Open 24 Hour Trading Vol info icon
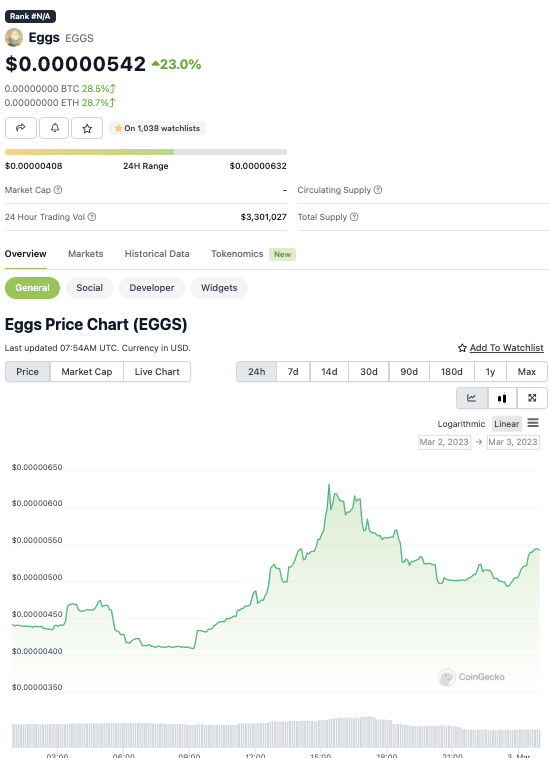The height and width of the screenshot is (758, 550). point(92,217)
